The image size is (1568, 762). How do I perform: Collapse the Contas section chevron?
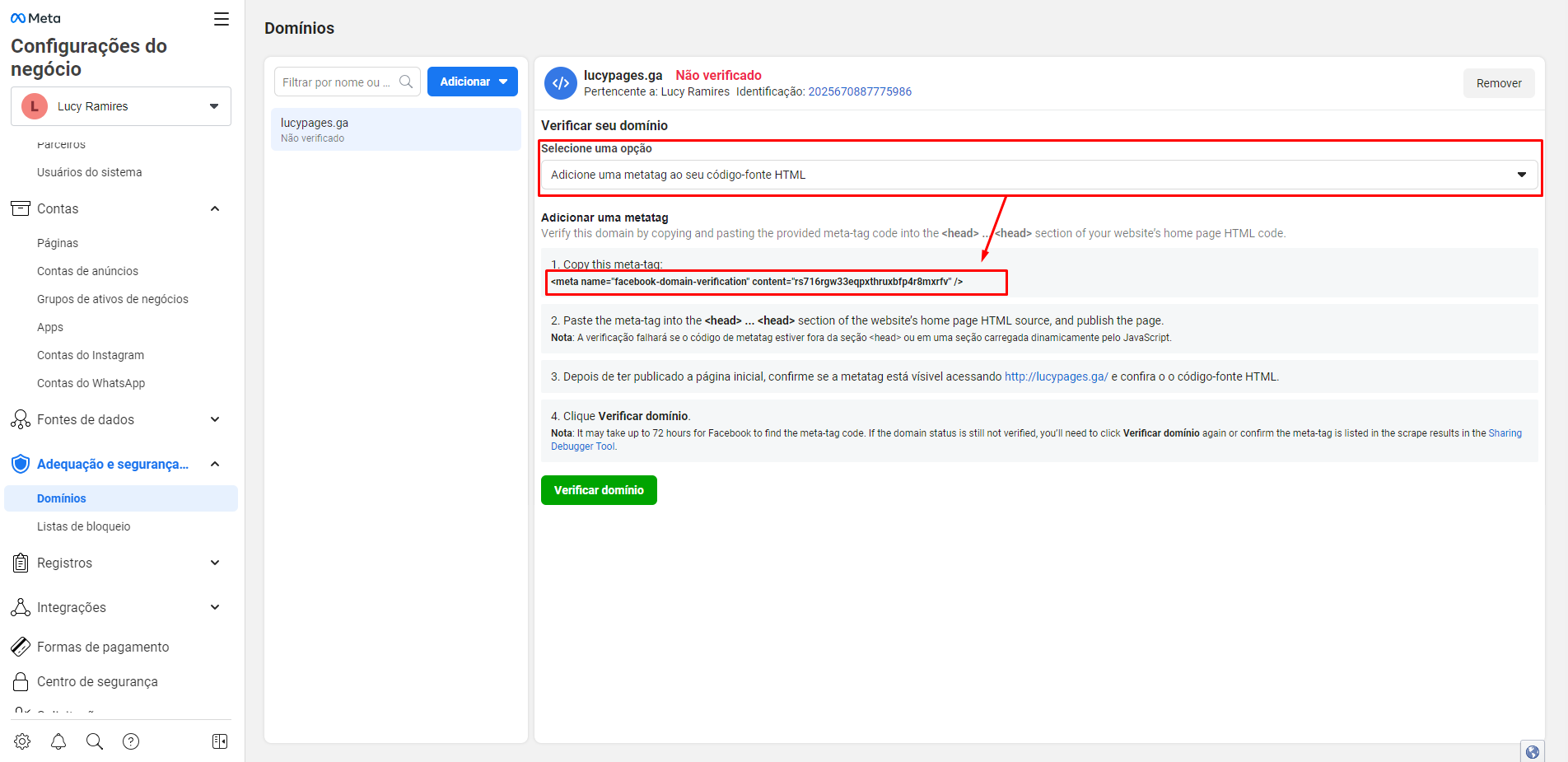215,208
